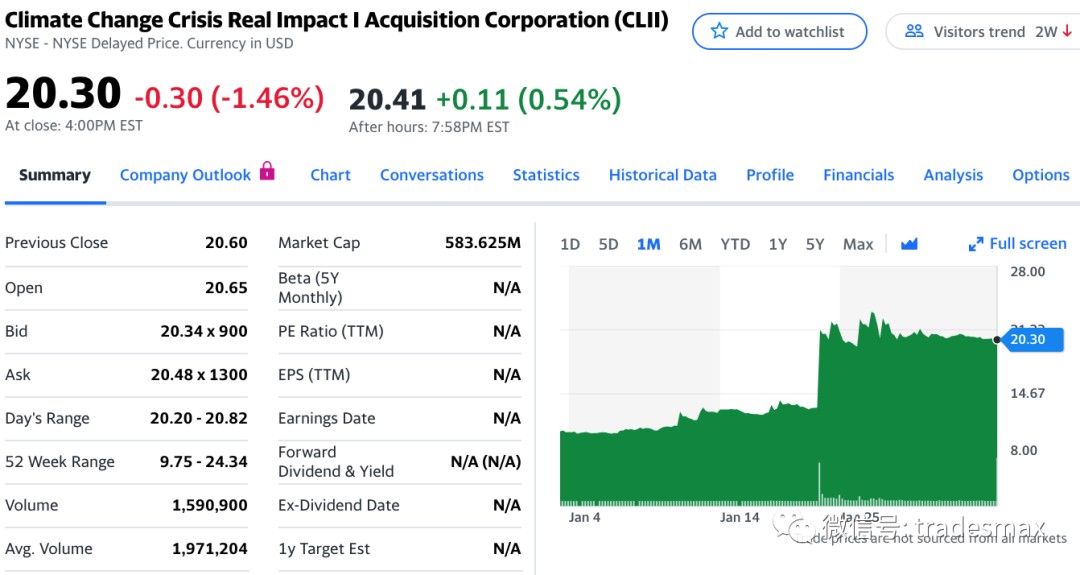Click the full screen expand arrows icon
Screen dimensions: 1080x575
(x=976, y=244)
